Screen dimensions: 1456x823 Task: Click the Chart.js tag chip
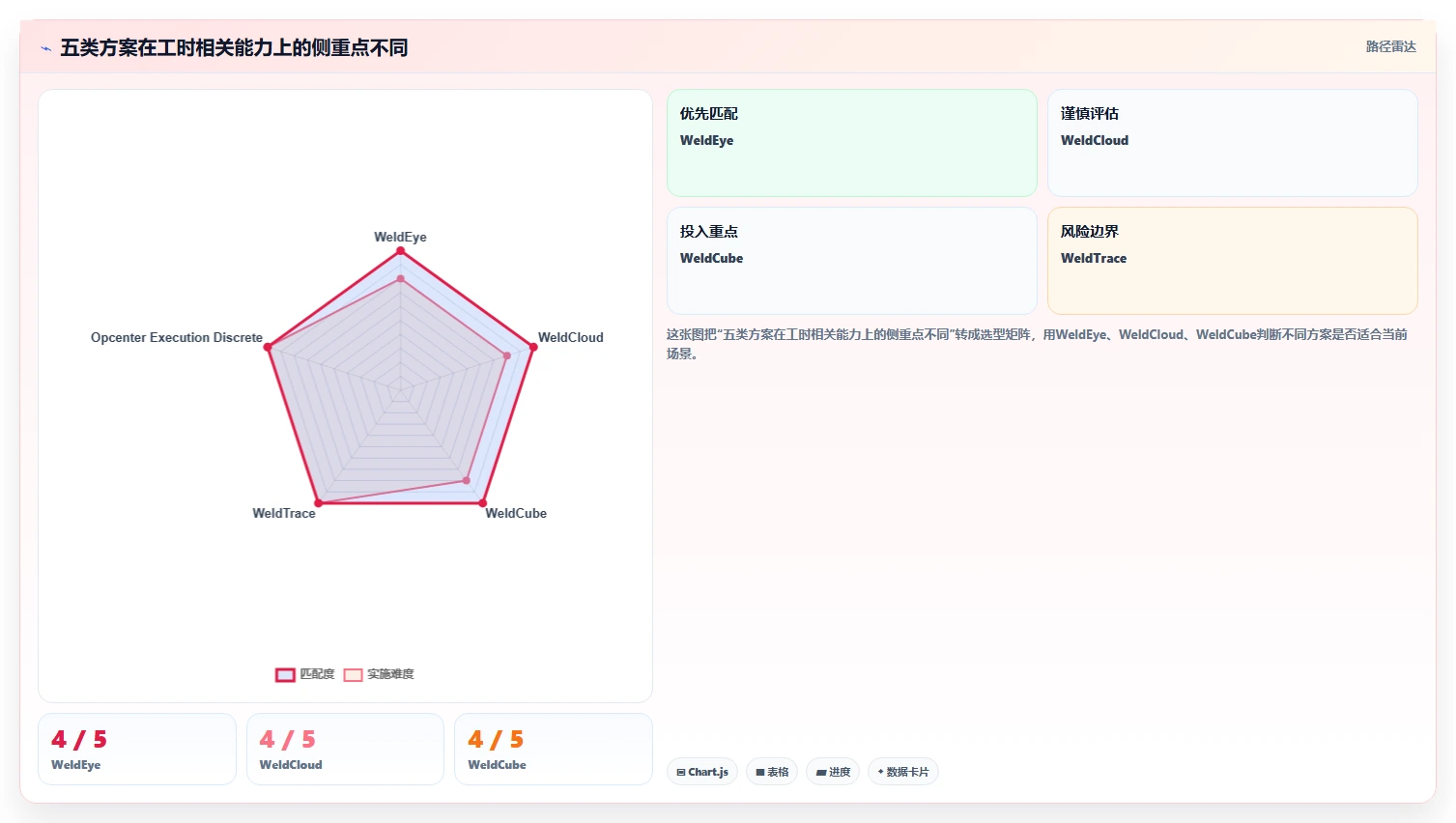tap(702, 772)
